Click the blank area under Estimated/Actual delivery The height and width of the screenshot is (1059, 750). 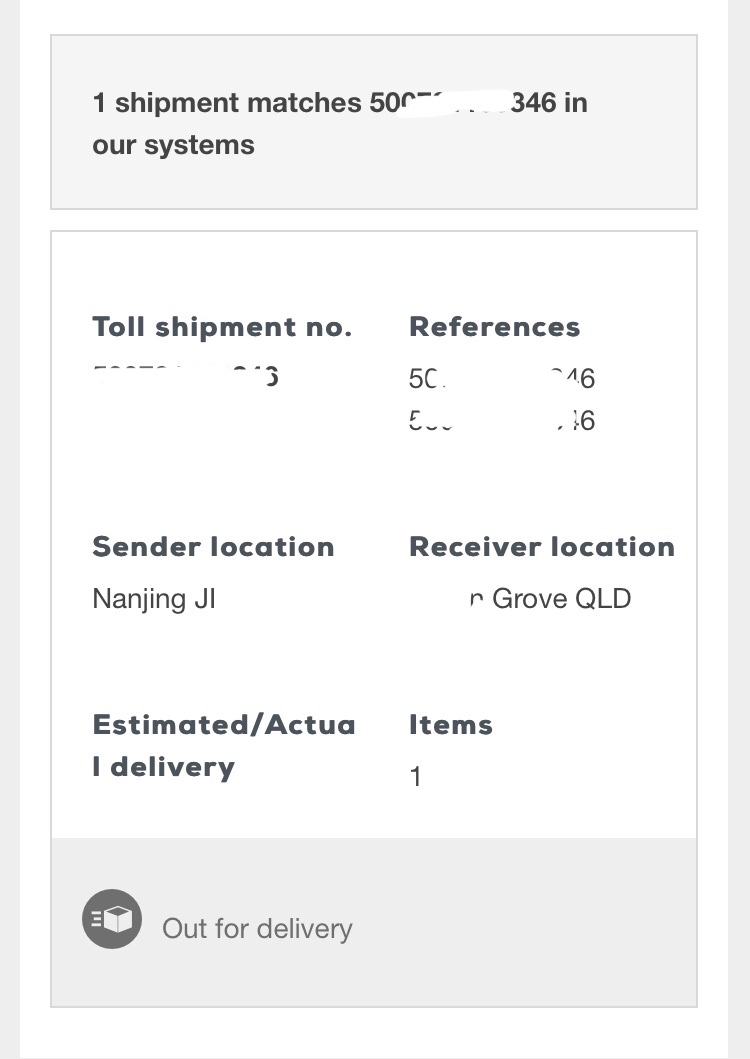coord(224,805)
